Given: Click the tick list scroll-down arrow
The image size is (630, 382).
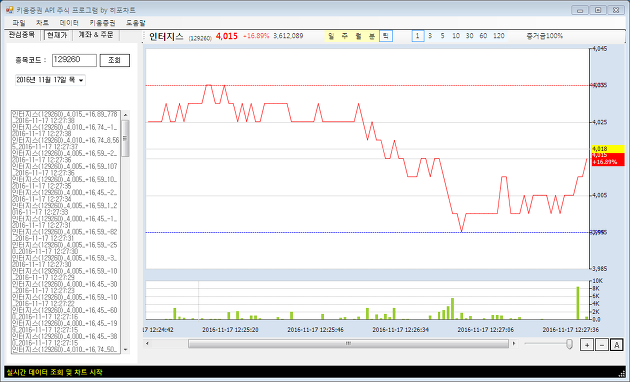Looking at the screenshot, I should [x=125, y=350].
